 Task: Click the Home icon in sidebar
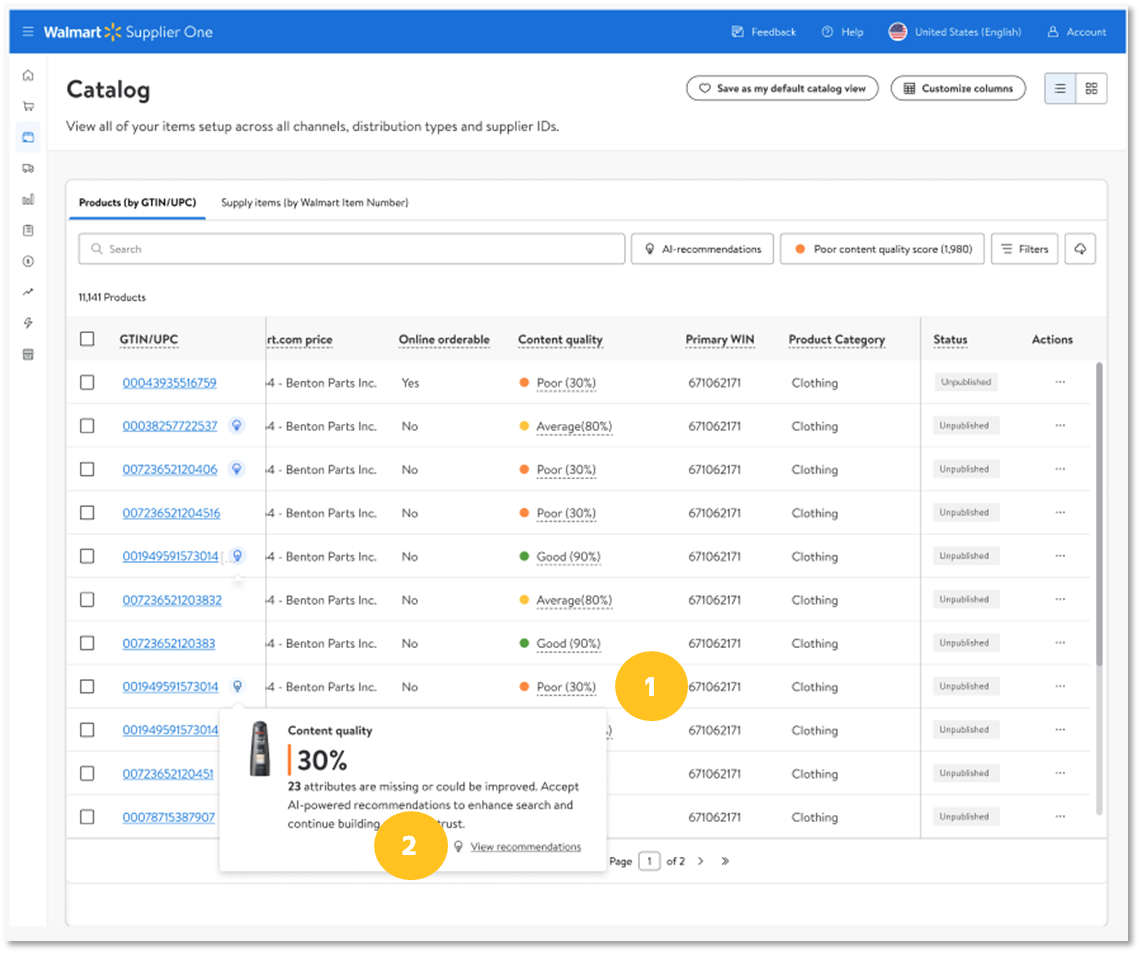28,75
